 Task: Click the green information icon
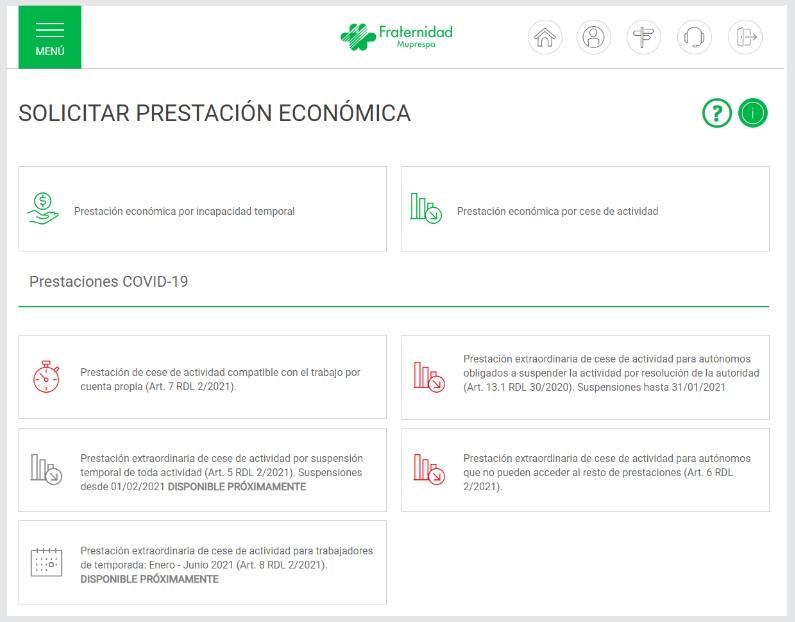click(x=753, y=114)
